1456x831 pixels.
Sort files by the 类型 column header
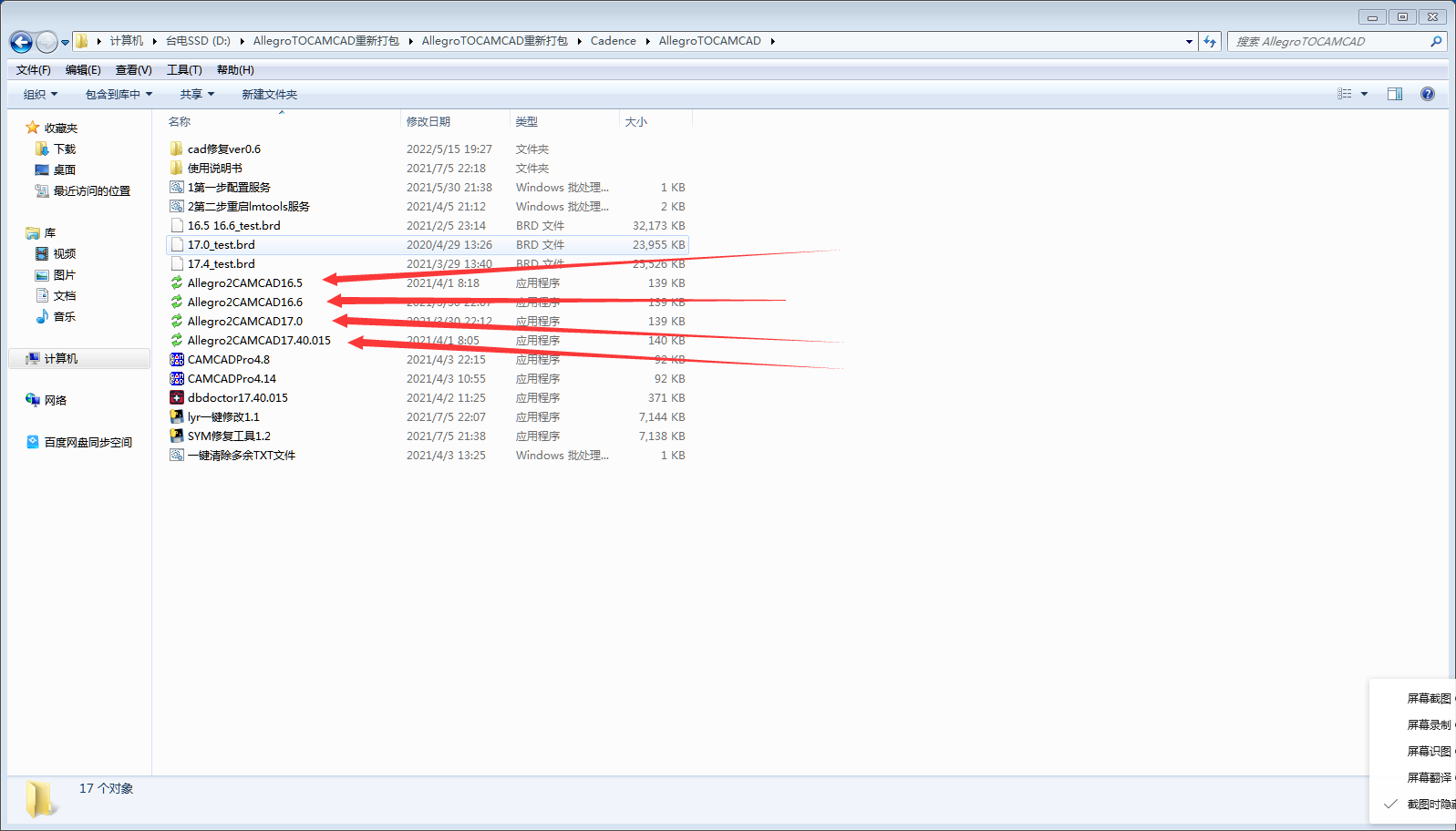pos(526,121)
